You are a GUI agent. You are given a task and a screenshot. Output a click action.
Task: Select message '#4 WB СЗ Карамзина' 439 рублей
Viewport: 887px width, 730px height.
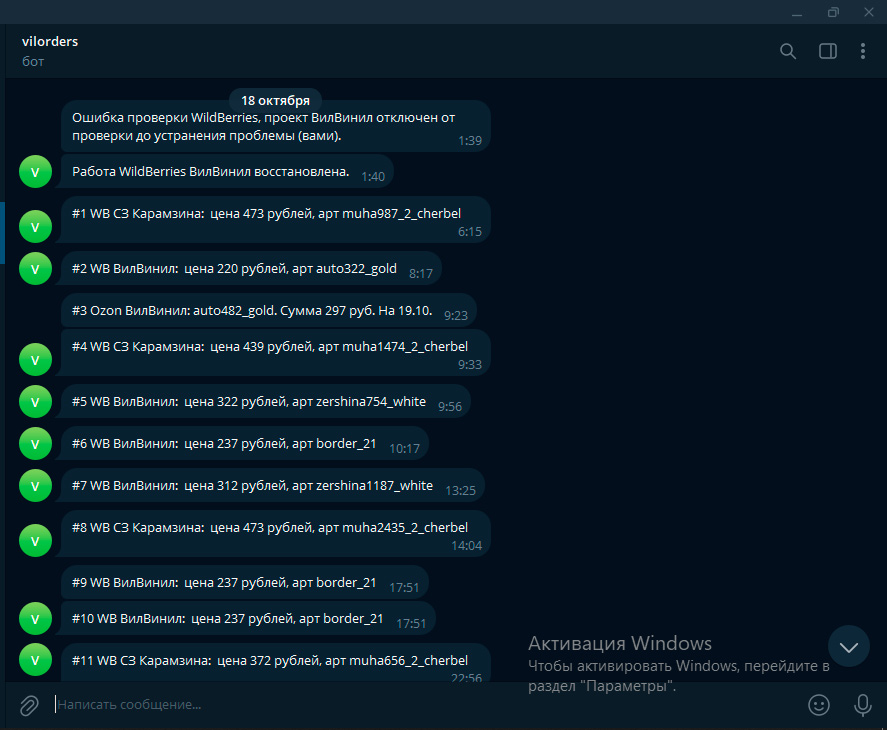pos(275,353)
